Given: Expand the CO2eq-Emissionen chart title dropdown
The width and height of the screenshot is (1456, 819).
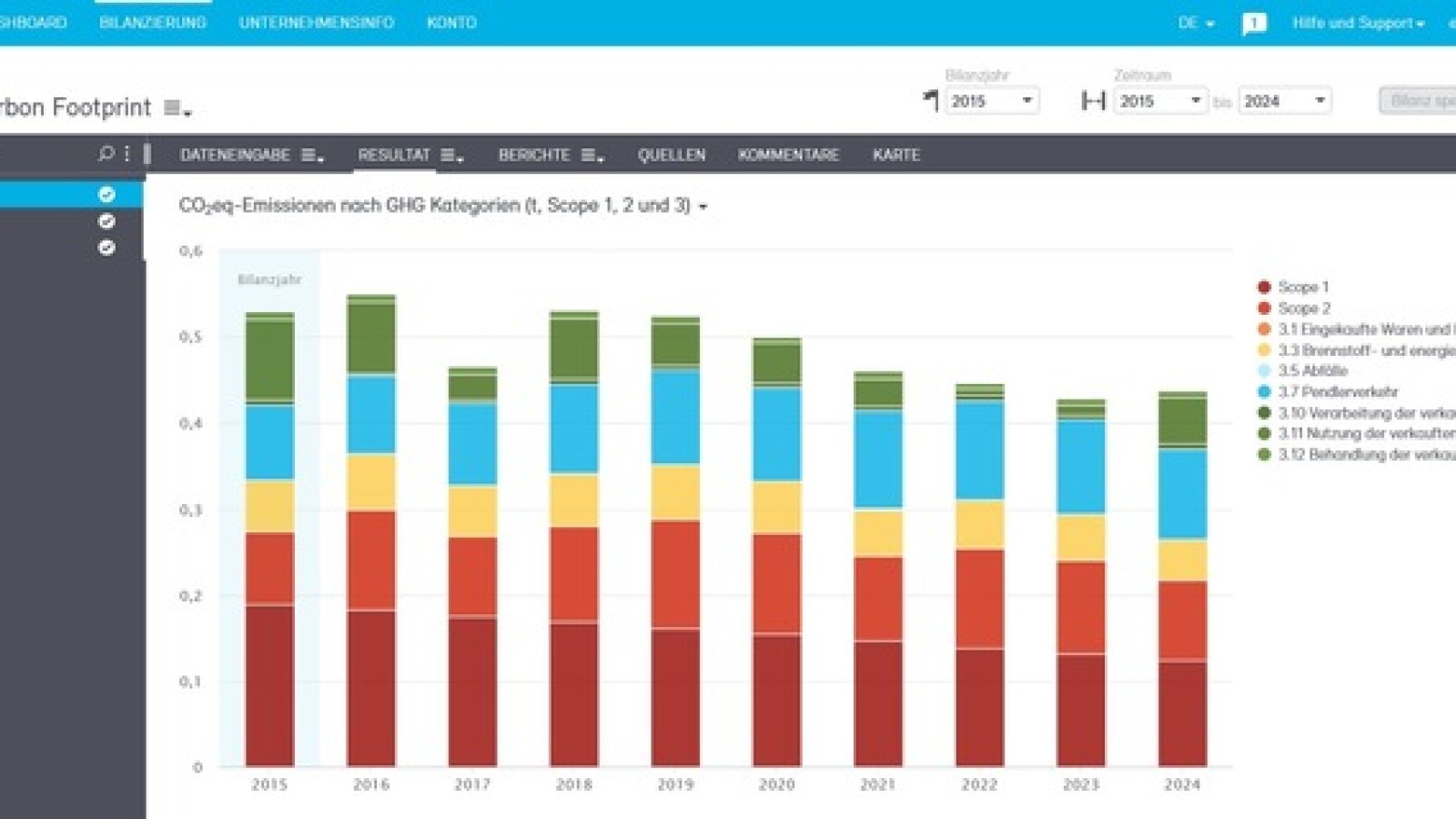Looking at the screenshot, I should tap(701, 207).
